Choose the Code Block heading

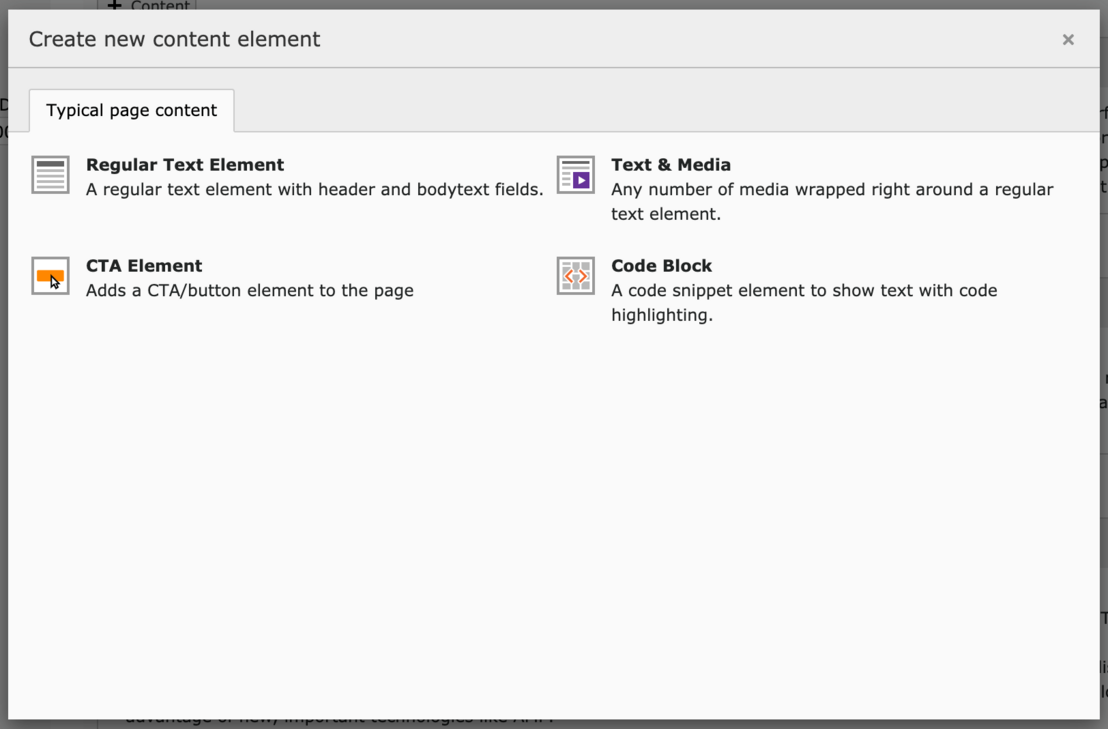(x=661, y=265)
